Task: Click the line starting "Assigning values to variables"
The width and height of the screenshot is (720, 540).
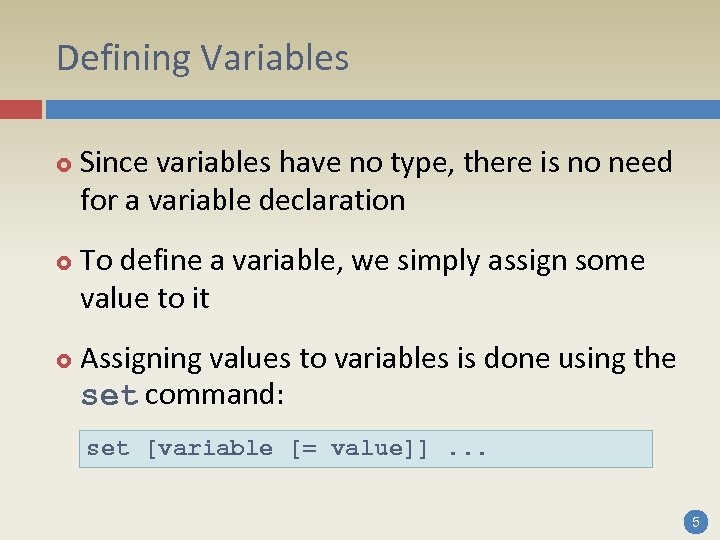Action: point(378,358)
